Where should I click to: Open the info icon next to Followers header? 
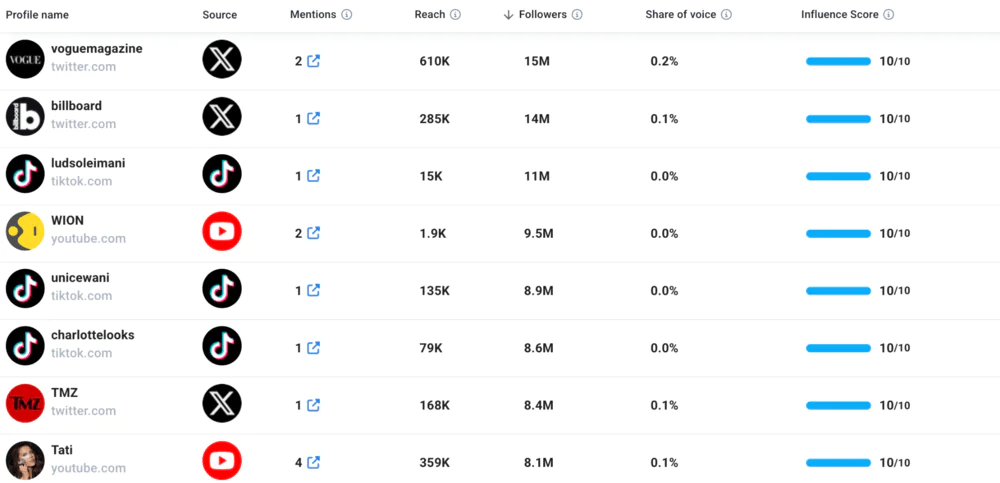click(577, 15)
